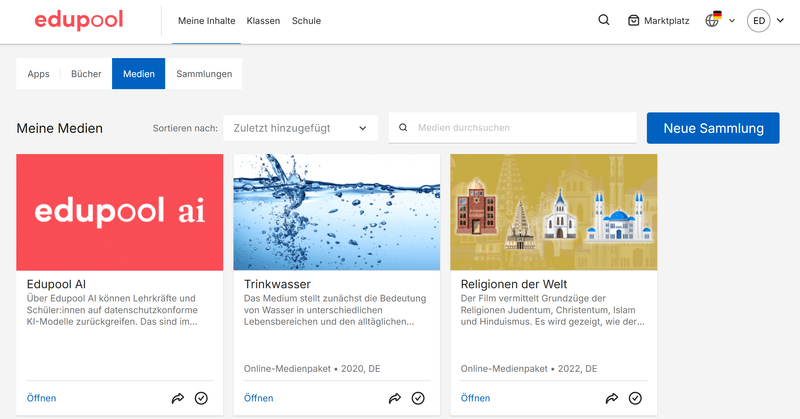Click the edupool logo
The image size is (800, 419).
coord(81,20)
